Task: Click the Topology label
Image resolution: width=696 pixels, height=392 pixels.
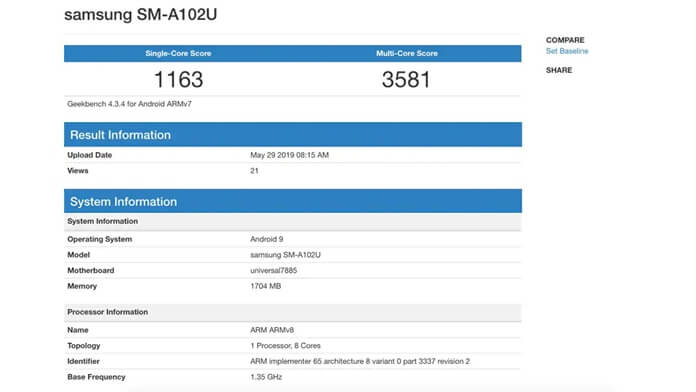Action: [84, 345]
